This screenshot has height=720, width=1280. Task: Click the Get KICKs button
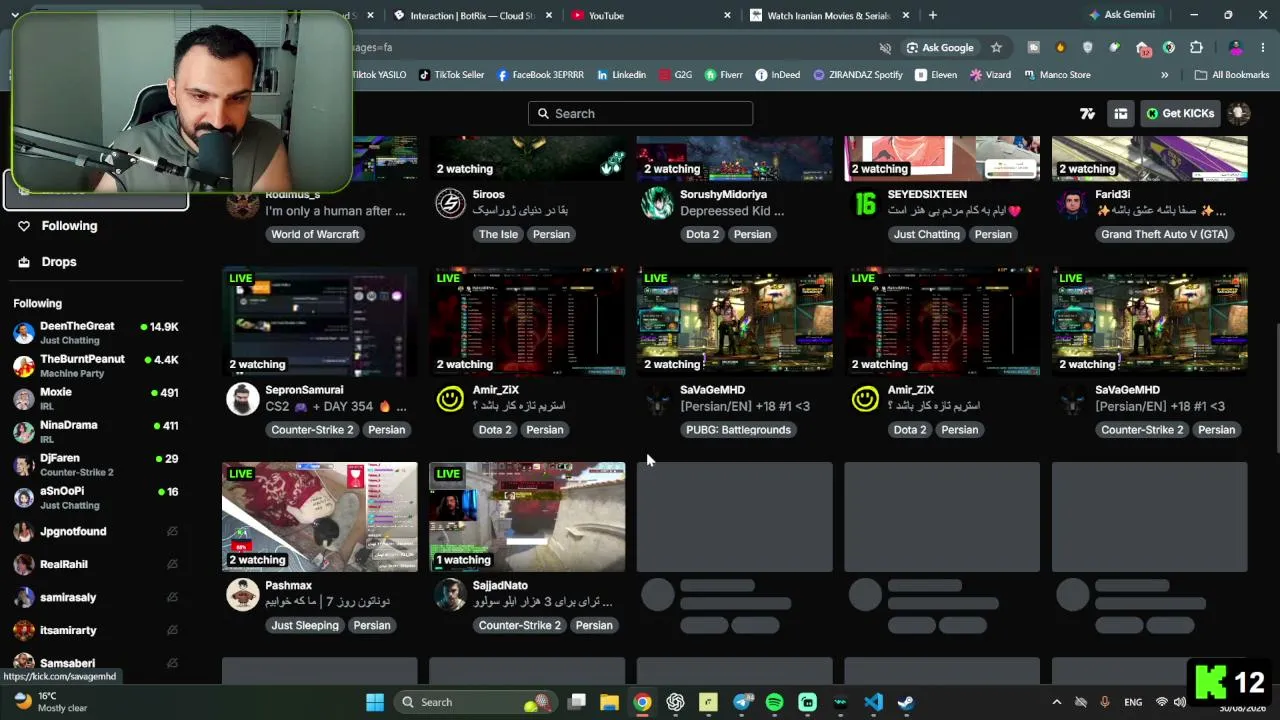coord(1180,114)
